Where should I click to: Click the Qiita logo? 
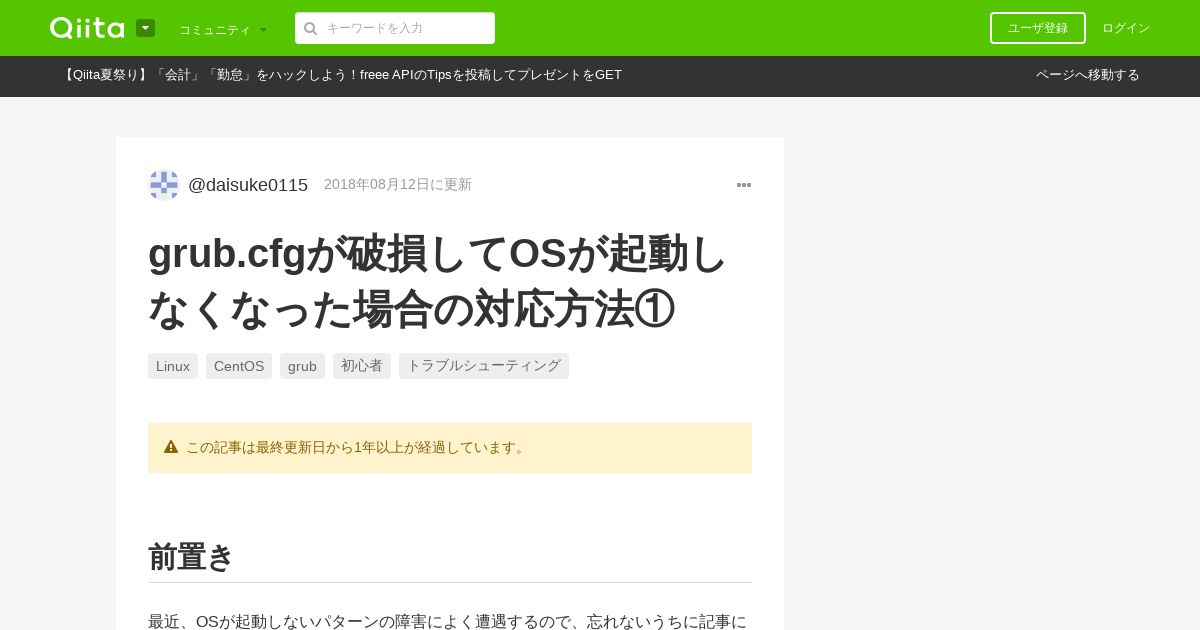pyautogui.click(x=87, y=28)
